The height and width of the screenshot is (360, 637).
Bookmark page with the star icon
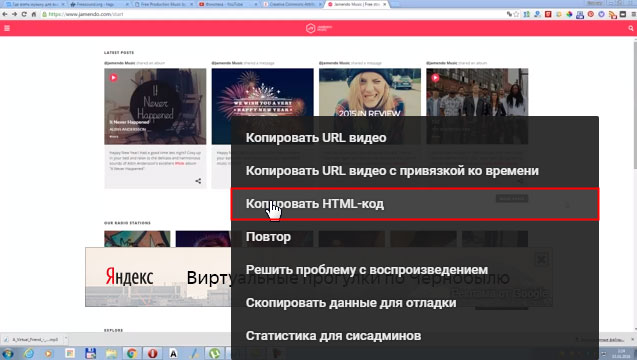[x=516, y=14]
